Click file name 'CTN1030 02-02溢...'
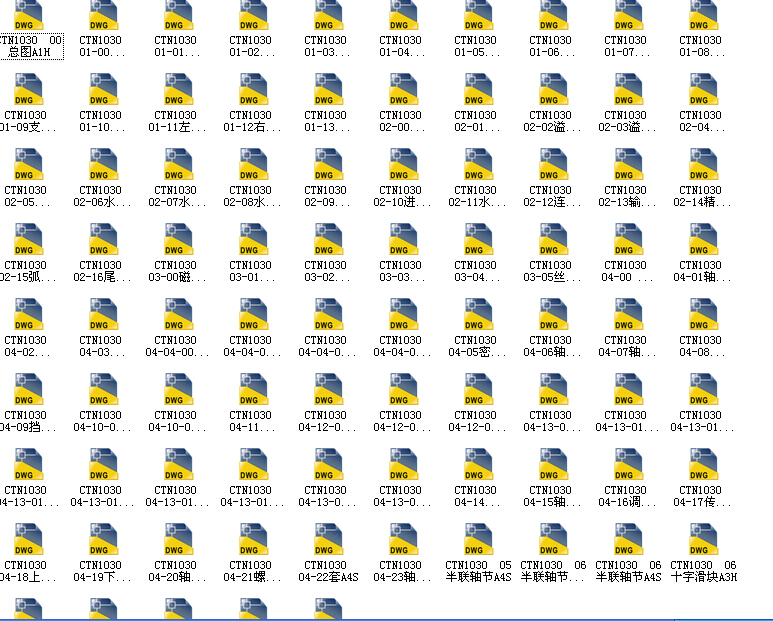The width and height of the screenshot is (773, 621). (x=552, y=121)
